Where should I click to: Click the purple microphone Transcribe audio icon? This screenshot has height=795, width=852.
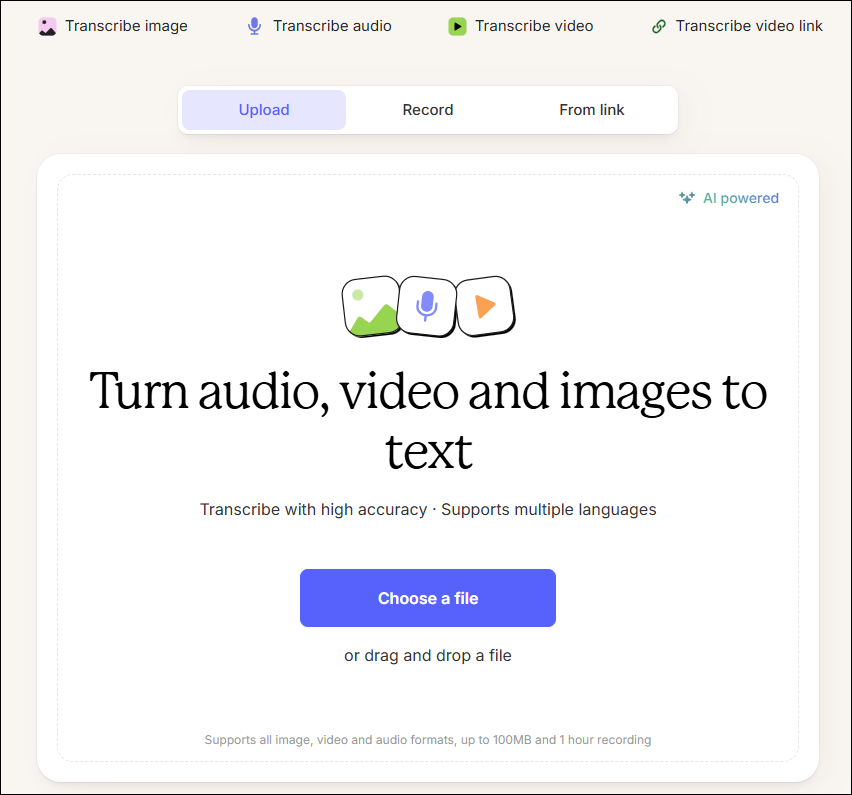coord(254,26)
